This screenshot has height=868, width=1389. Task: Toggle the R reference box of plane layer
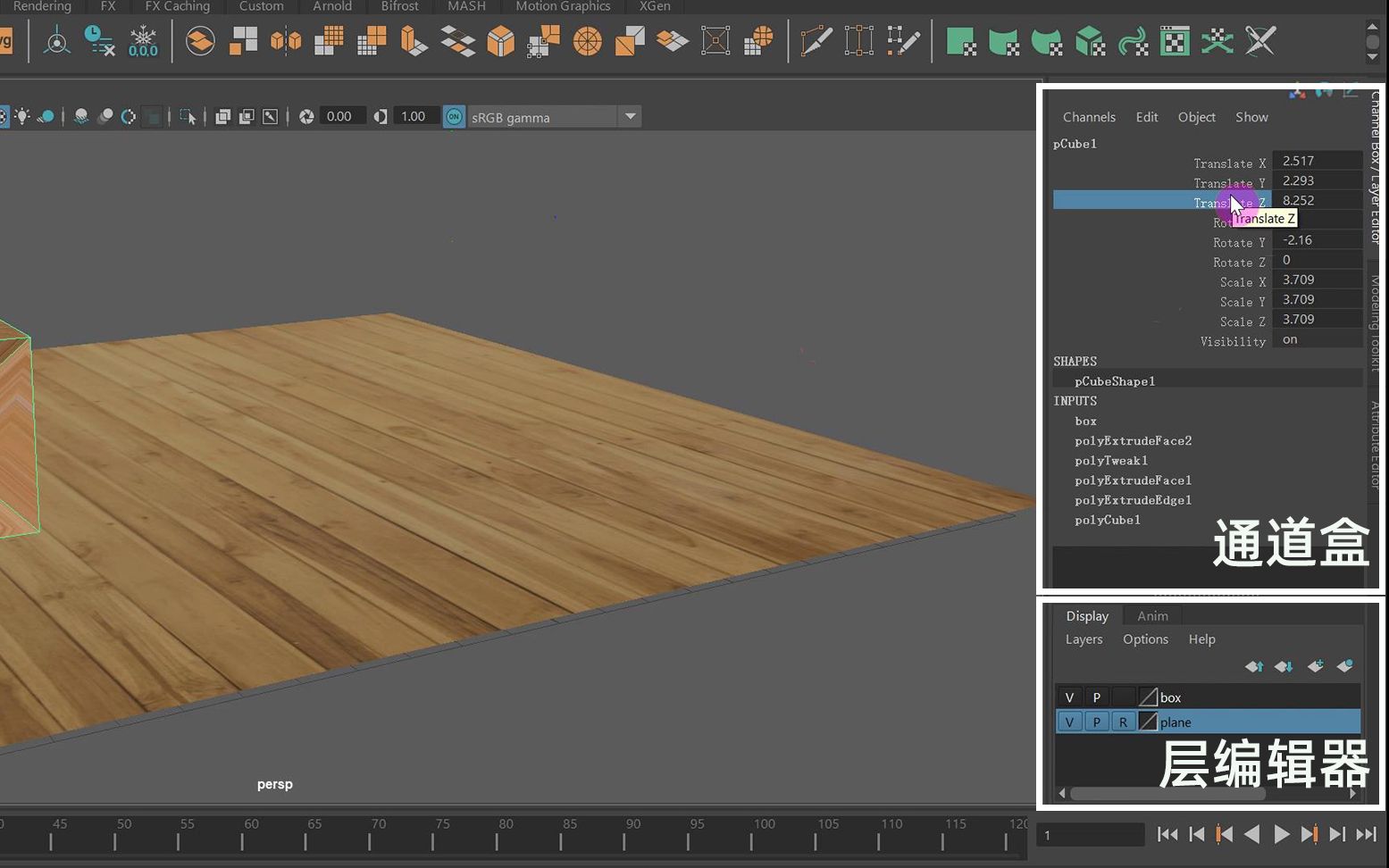(1123, 722)
